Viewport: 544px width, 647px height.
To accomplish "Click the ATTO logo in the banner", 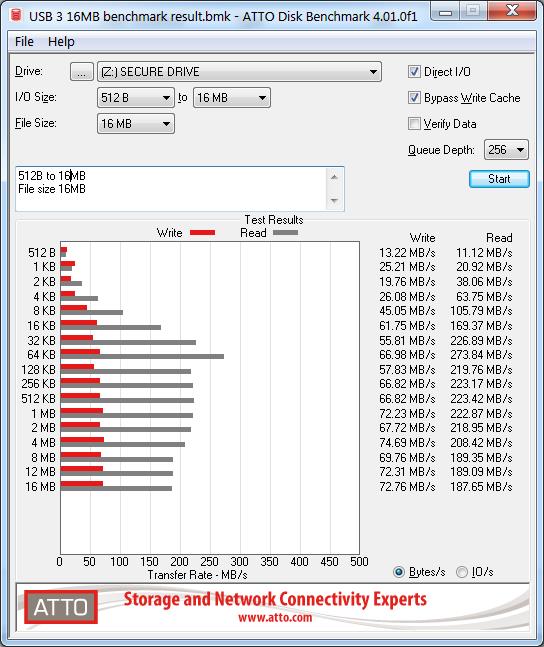I will coord(61,607).
